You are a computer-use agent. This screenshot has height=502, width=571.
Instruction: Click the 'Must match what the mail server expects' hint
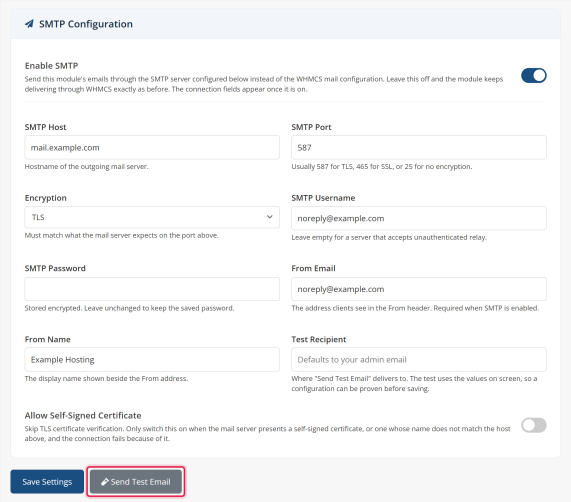(x=121, y=236)
